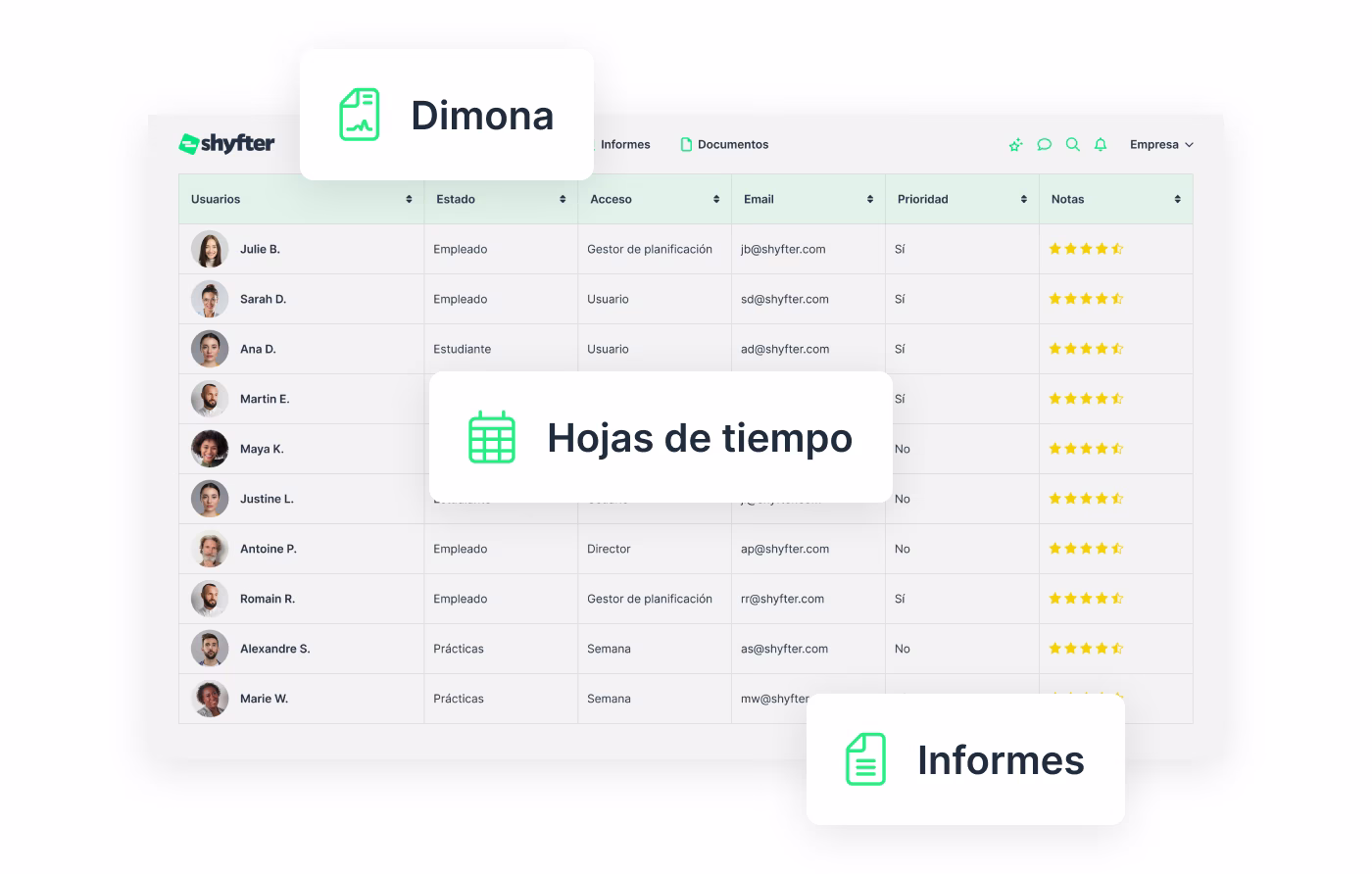Open the Documentos section
This screenshot has width=1372, height=874.
731,144
